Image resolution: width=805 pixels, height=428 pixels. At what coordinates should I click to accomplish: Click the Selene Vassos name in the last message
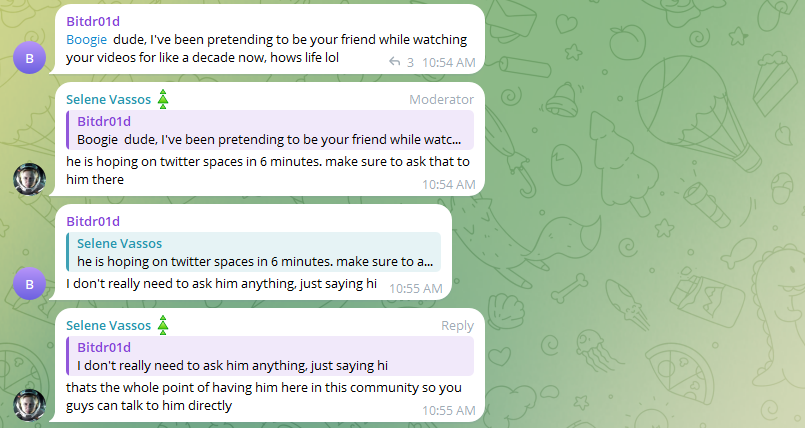point(108,325)
